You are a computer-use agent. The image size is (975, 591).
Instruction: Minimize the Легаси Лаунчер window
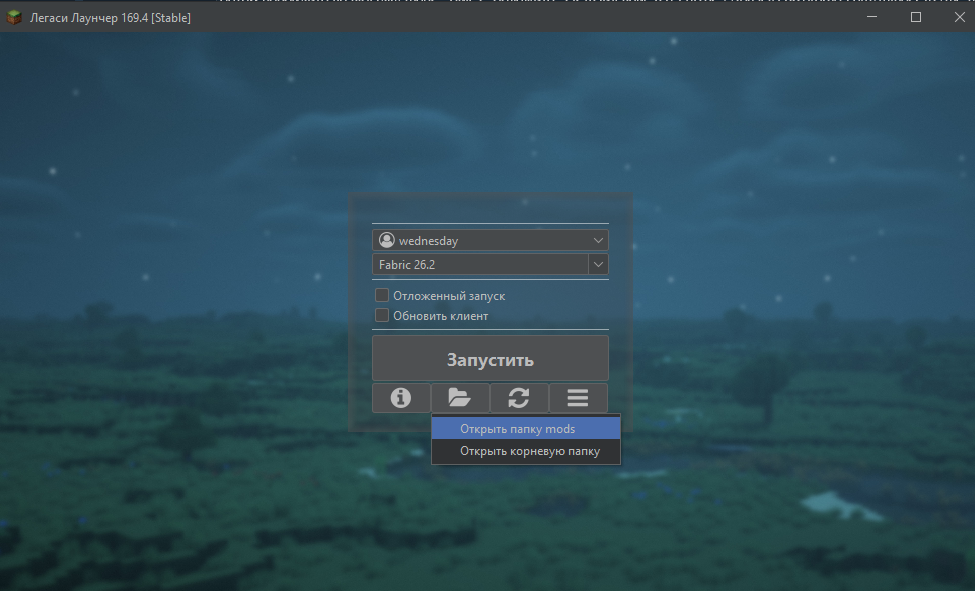point(872,17)
